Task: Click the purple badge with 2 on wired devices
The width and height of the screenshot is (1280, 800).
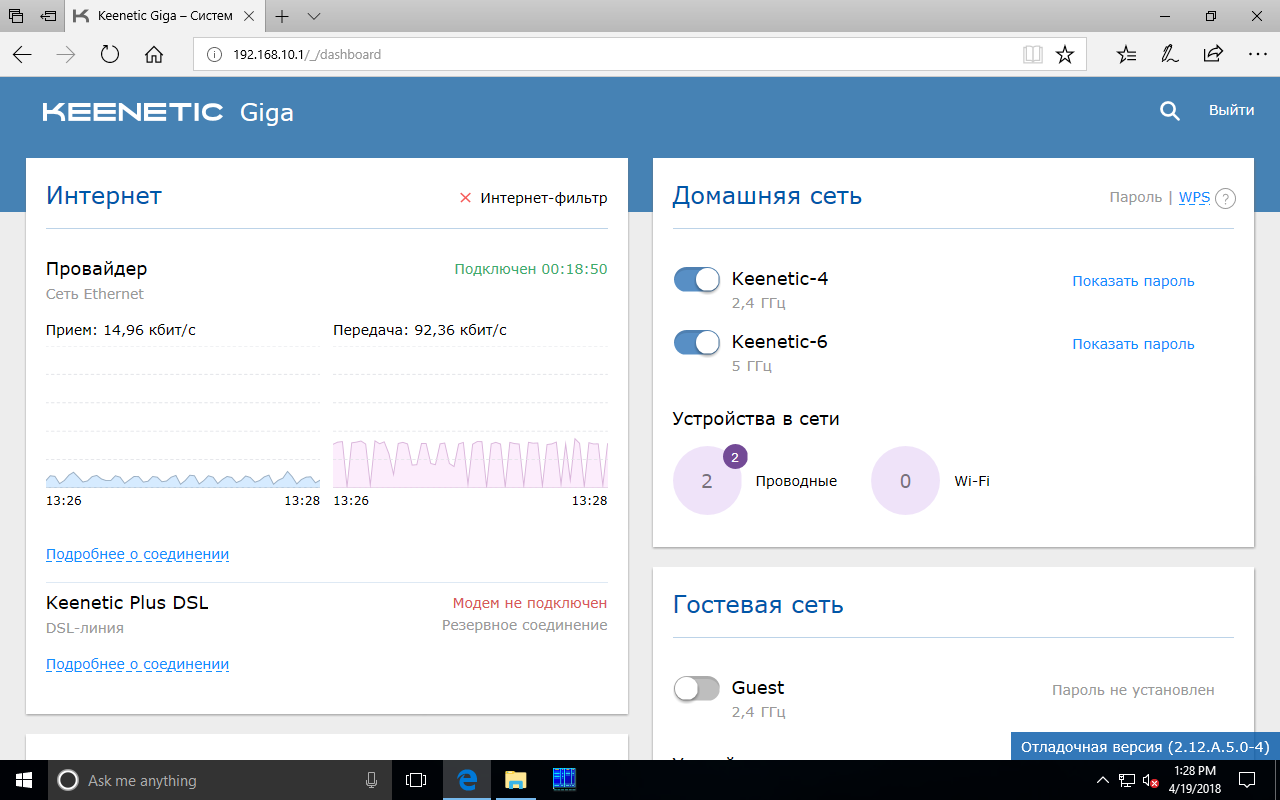Action: [x=735, y=458]
